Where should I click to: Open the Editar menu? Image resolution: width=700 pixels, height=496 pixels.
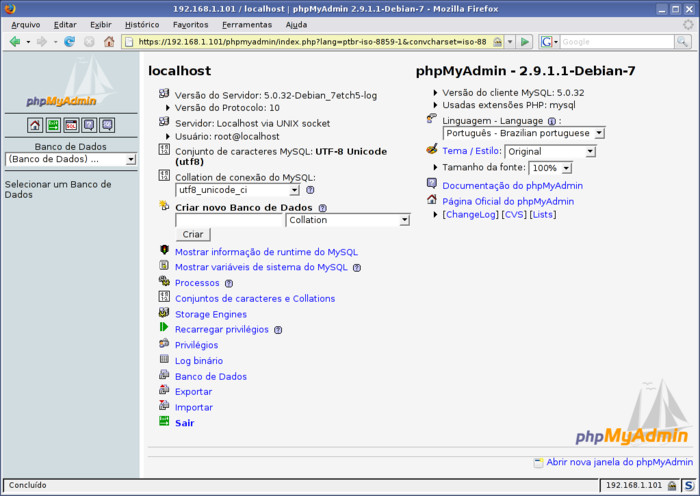tap(65, 25)
